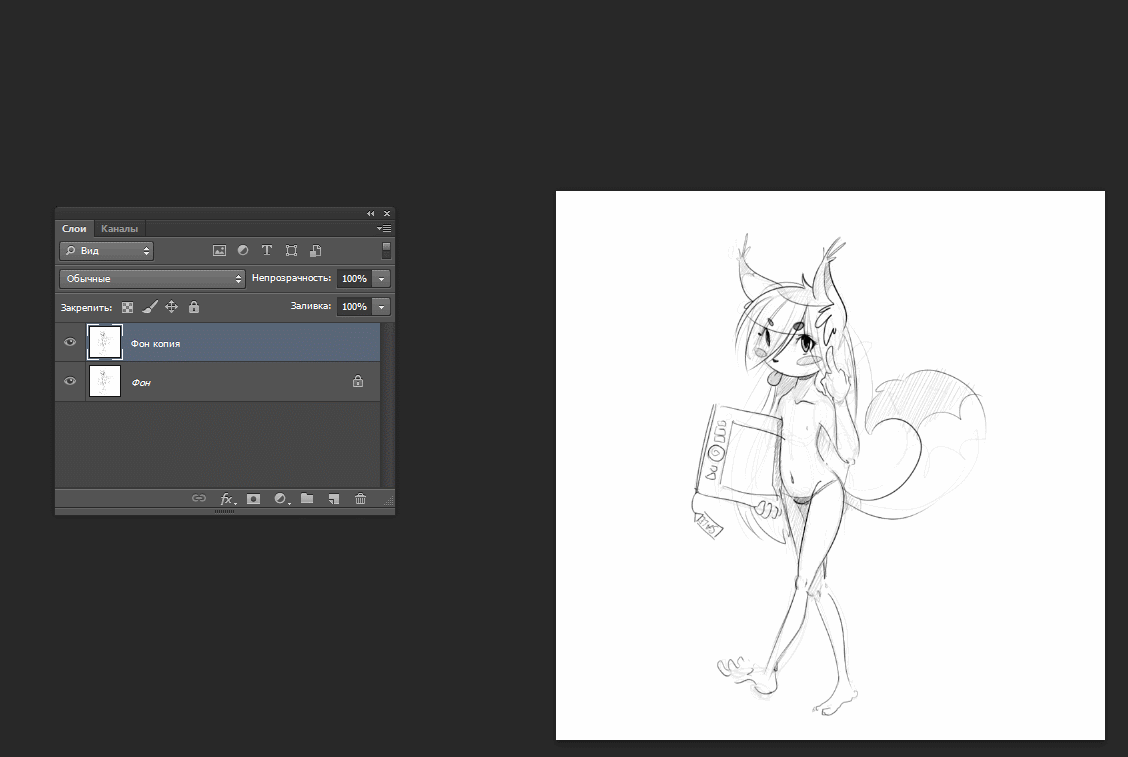1128x757 pixels.
Task: Toggle the layer filtering switch
Action: pos(386,250)
